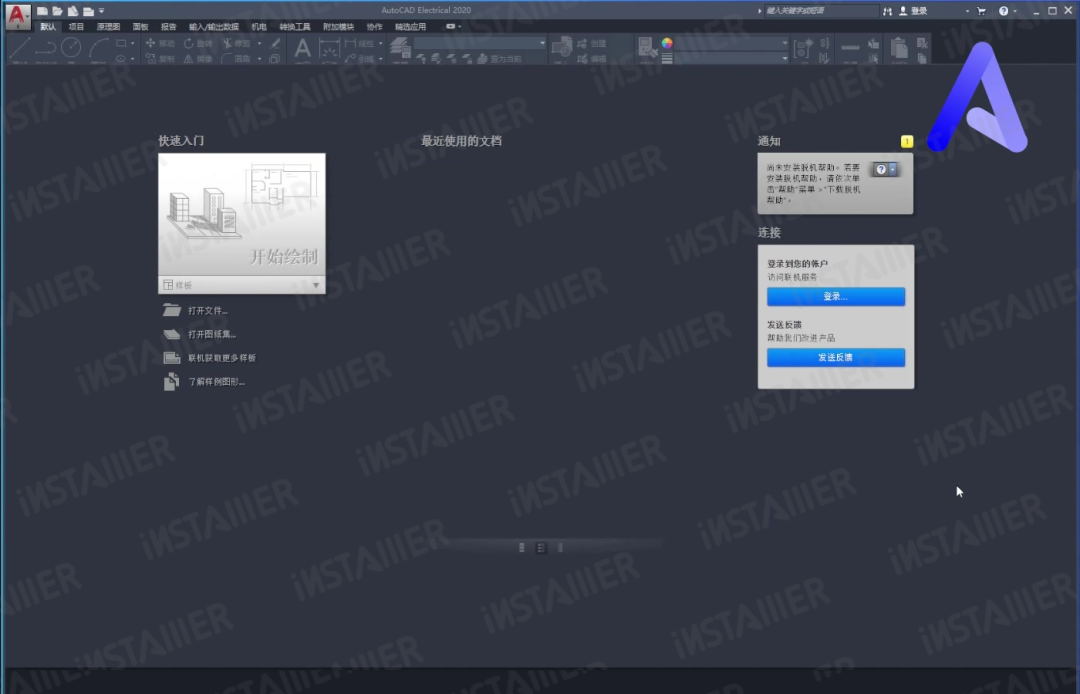Select the Arc tool
This screenshot has width=1080, height=694.
[98, 48]
